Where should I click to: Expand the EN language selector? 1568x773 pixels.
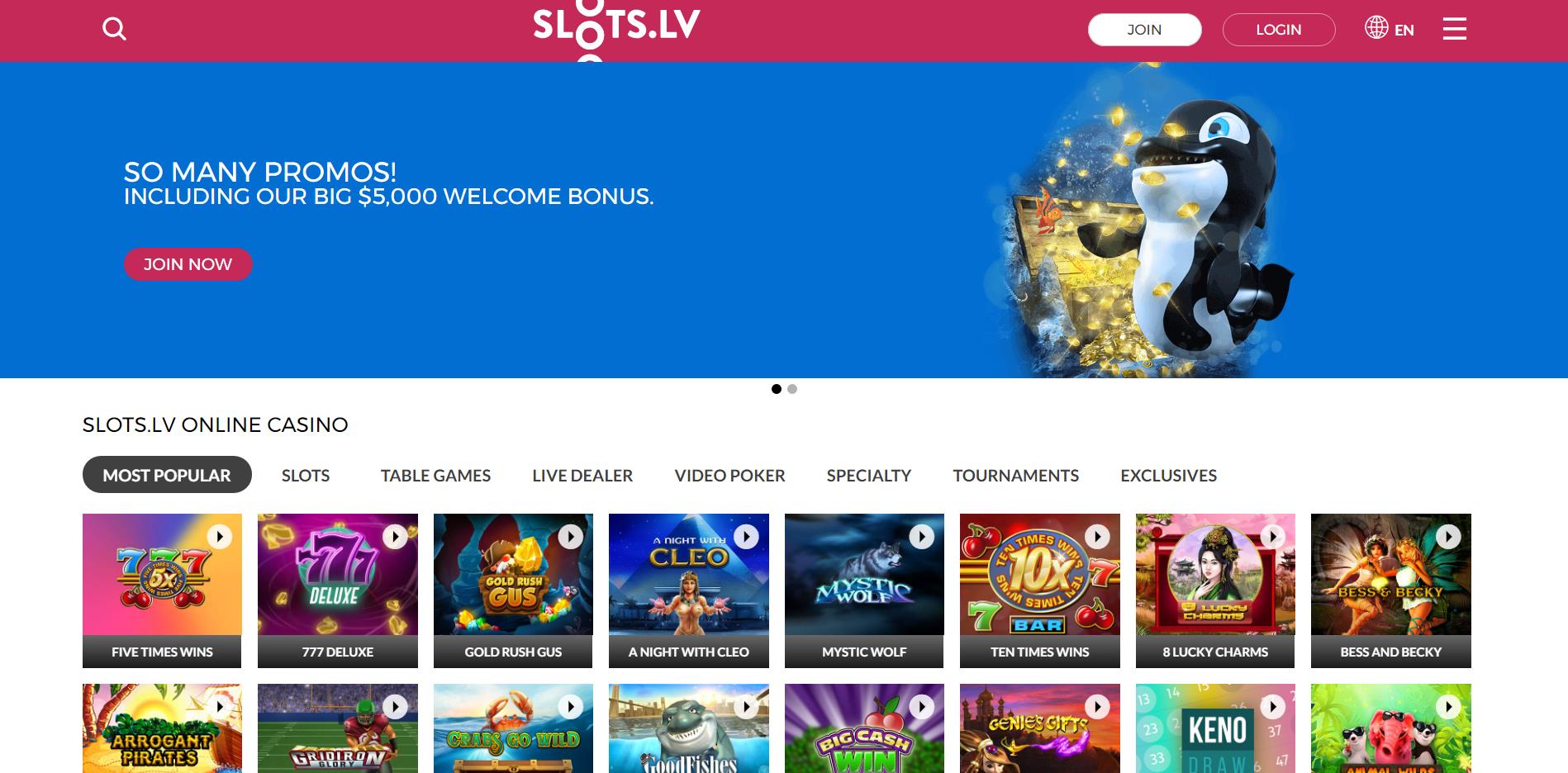click(1404, 31)
